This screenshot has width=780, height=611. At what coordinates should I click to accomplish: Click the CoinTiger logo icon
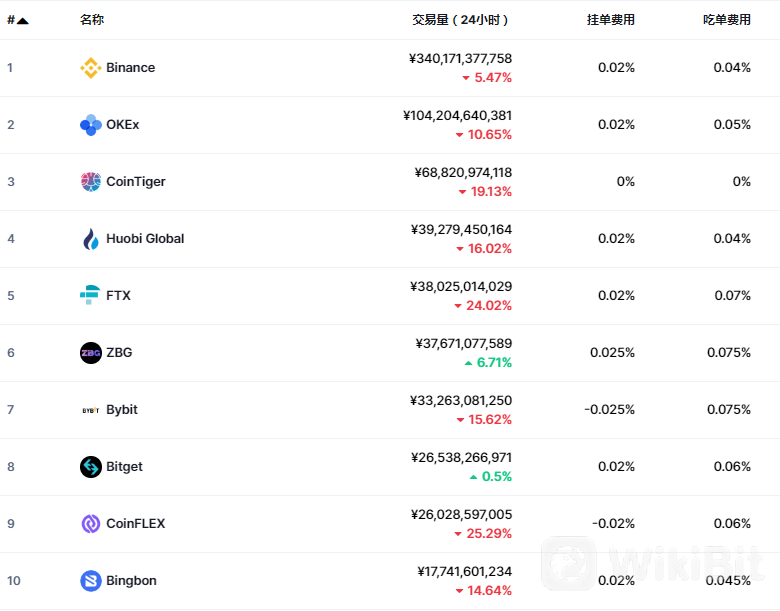click(90, 182)
